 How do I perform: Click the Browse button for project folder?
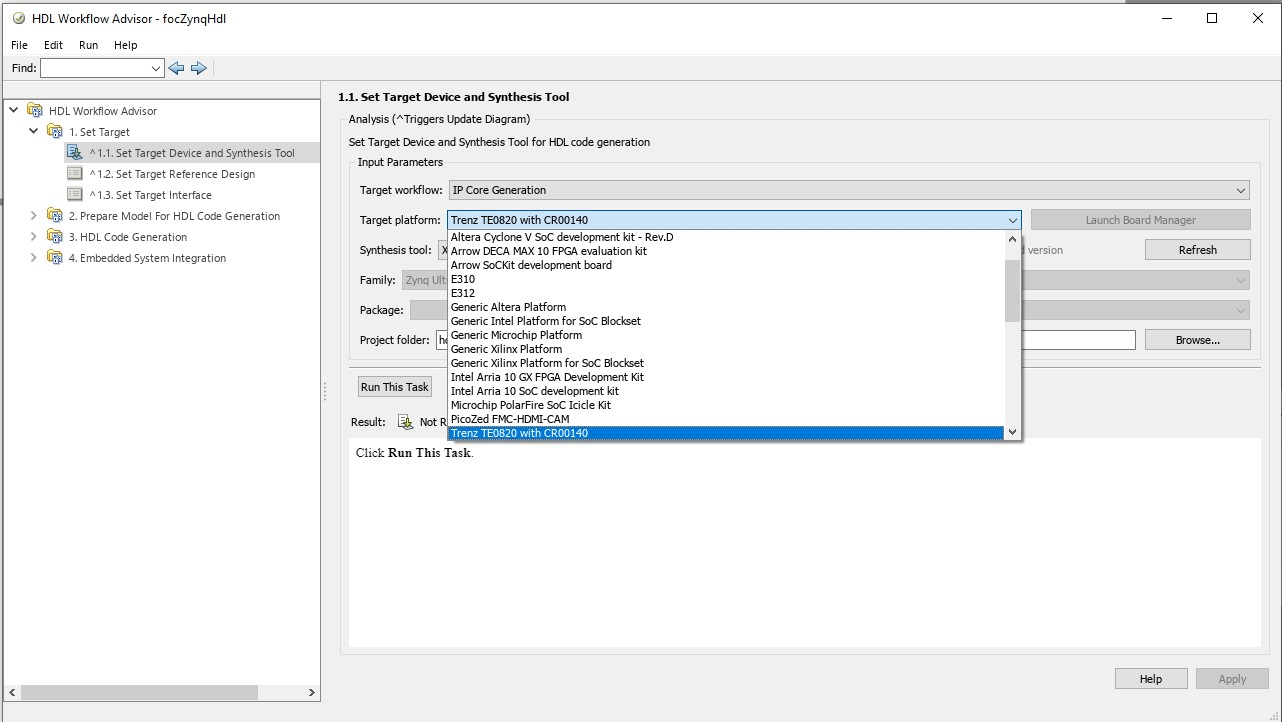(1196, 339)
